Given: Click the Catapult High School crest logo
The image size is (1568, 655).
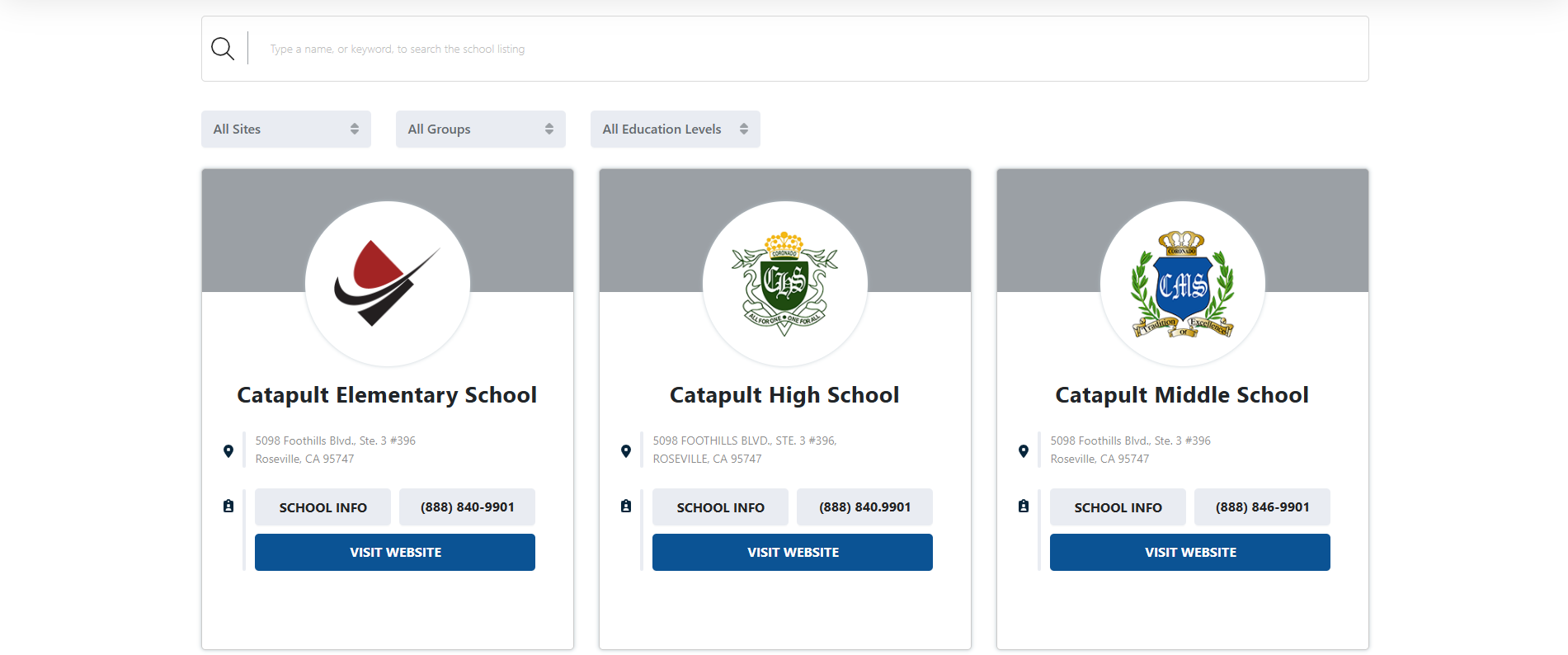Looking at the screenshot, I should click(785, 284).
